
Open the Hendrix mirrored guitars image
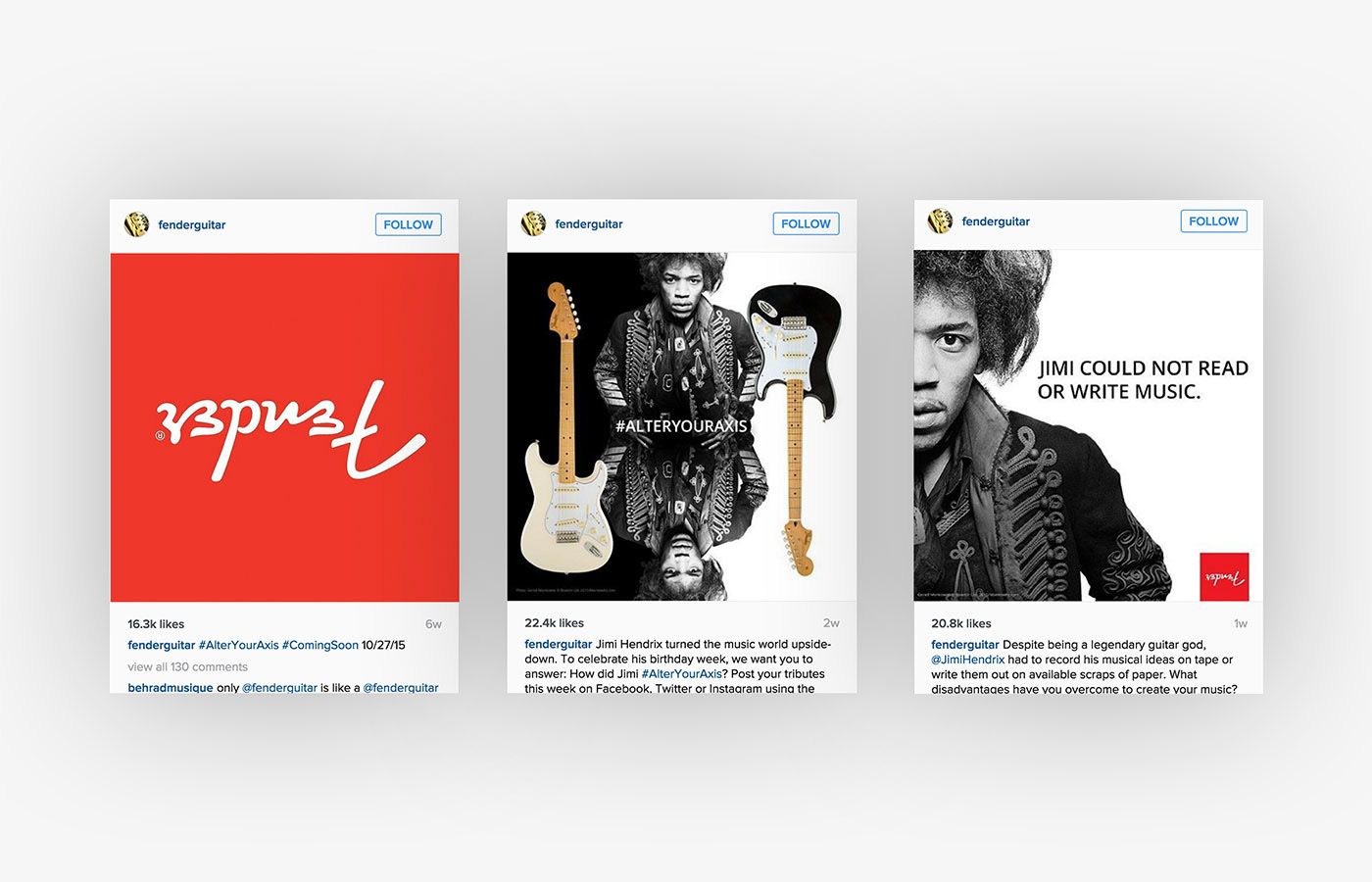682,426
